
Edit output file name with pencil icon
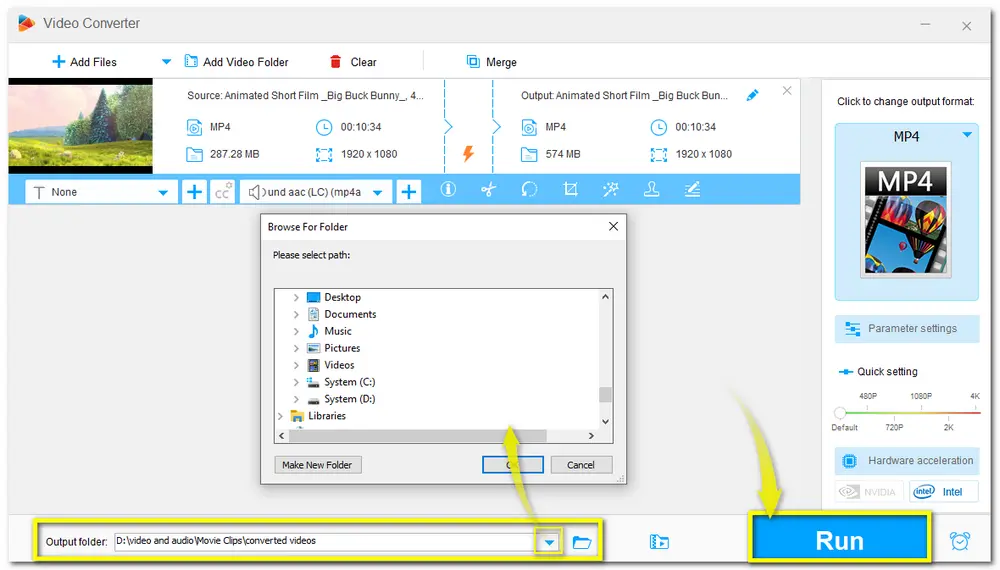coord(753,95)
